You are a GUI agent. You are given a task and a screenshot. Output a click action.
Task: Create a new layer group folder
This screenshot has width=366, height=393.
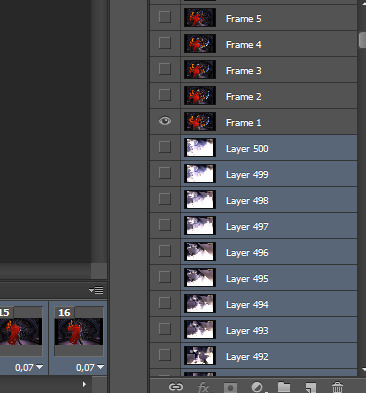(284, 387)
